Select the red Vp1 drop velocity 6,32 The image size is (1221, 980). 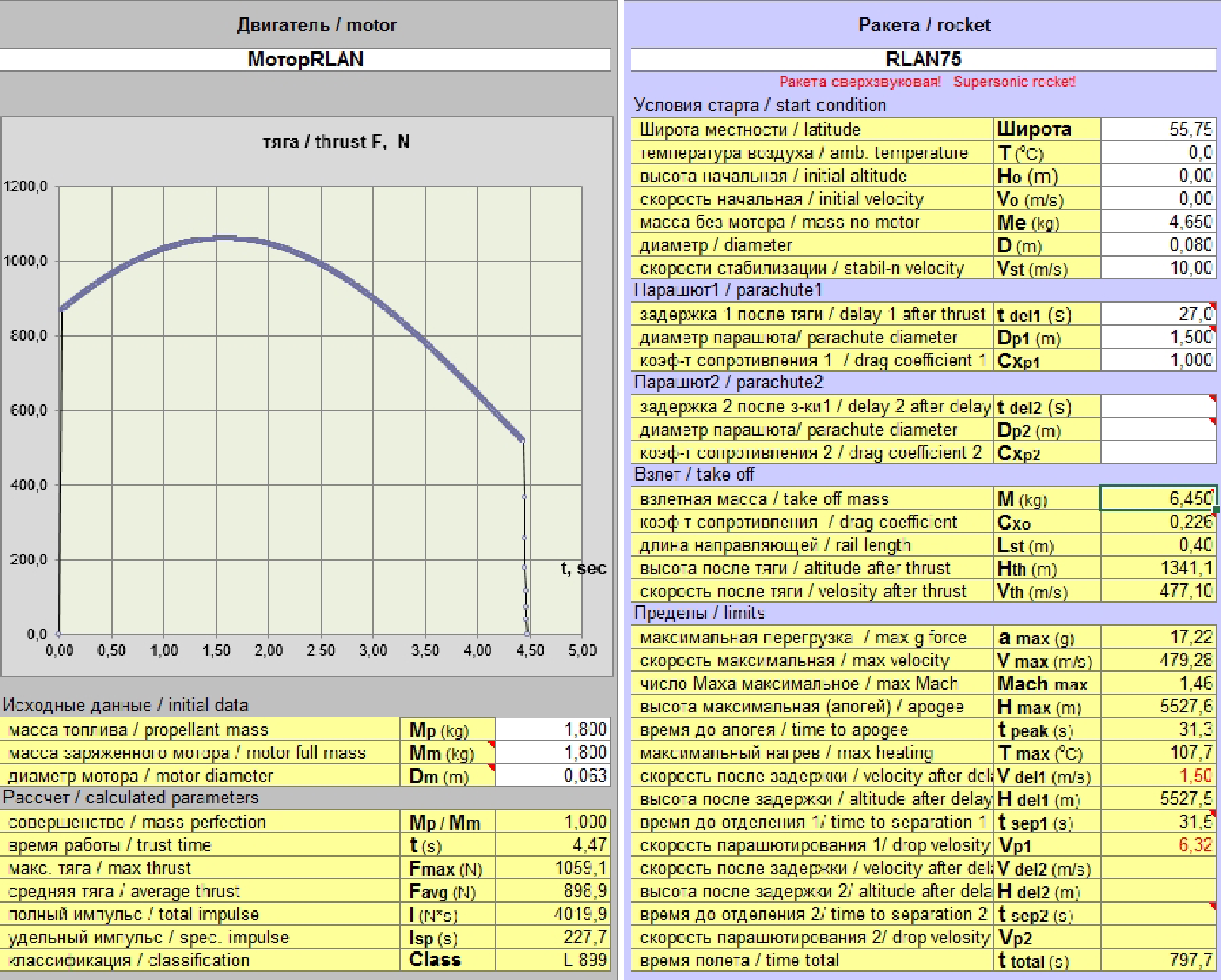click(1158, 844)
